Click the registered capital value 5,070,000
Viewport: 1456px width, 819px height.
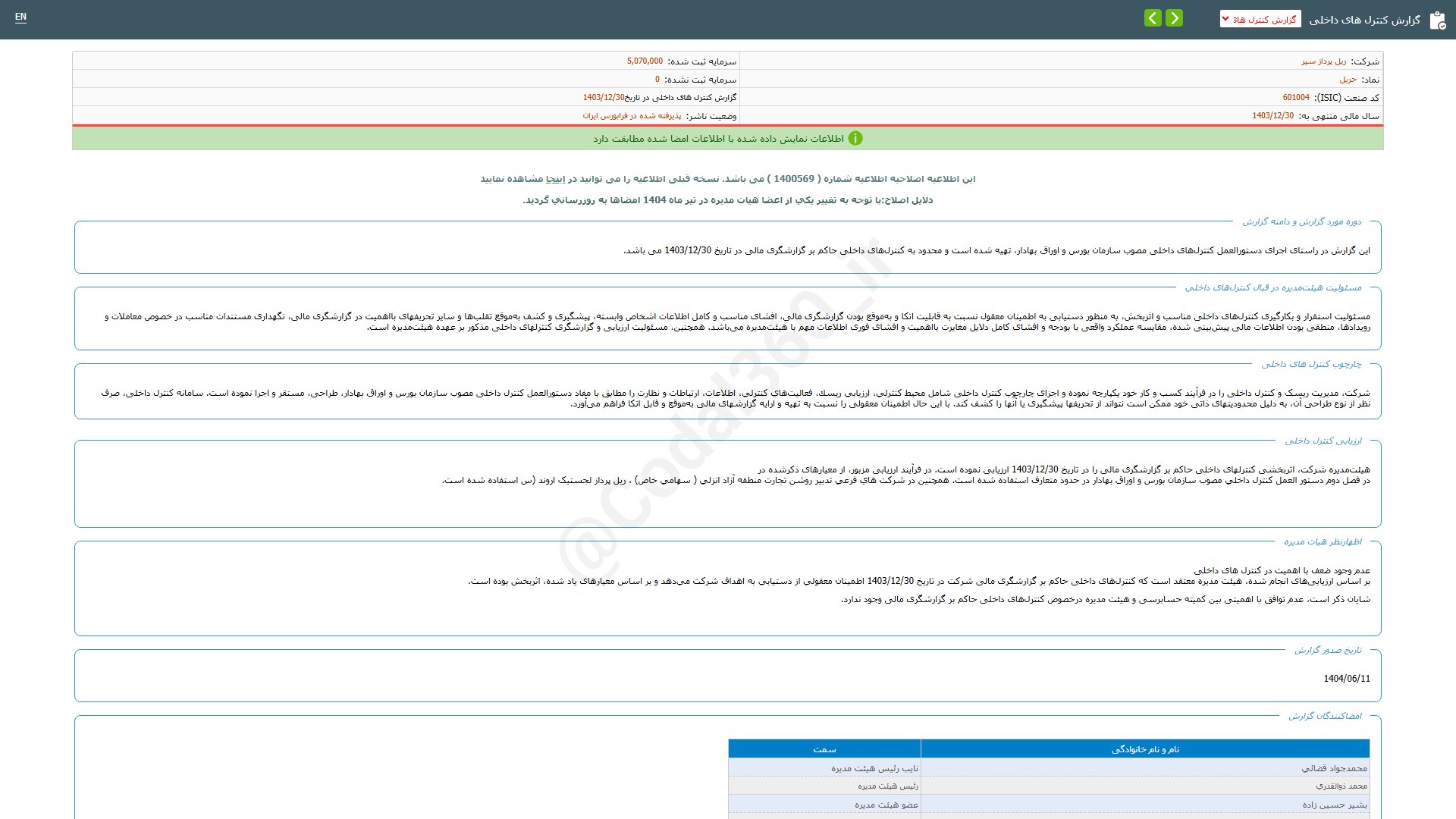click(x=645, y=61)
